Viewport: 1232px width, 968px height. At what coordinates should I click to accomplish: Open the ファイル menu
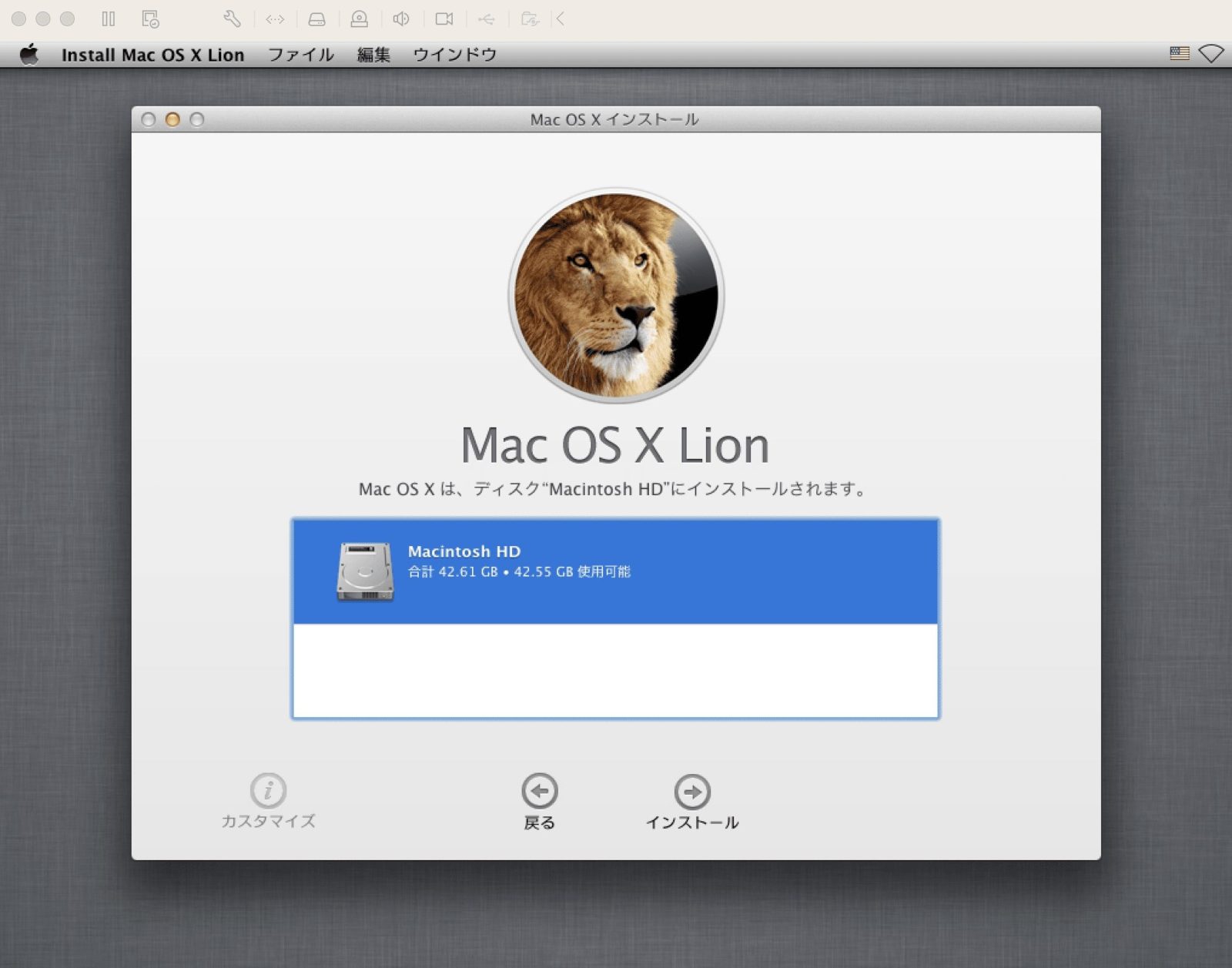click(x=301, y=55)
